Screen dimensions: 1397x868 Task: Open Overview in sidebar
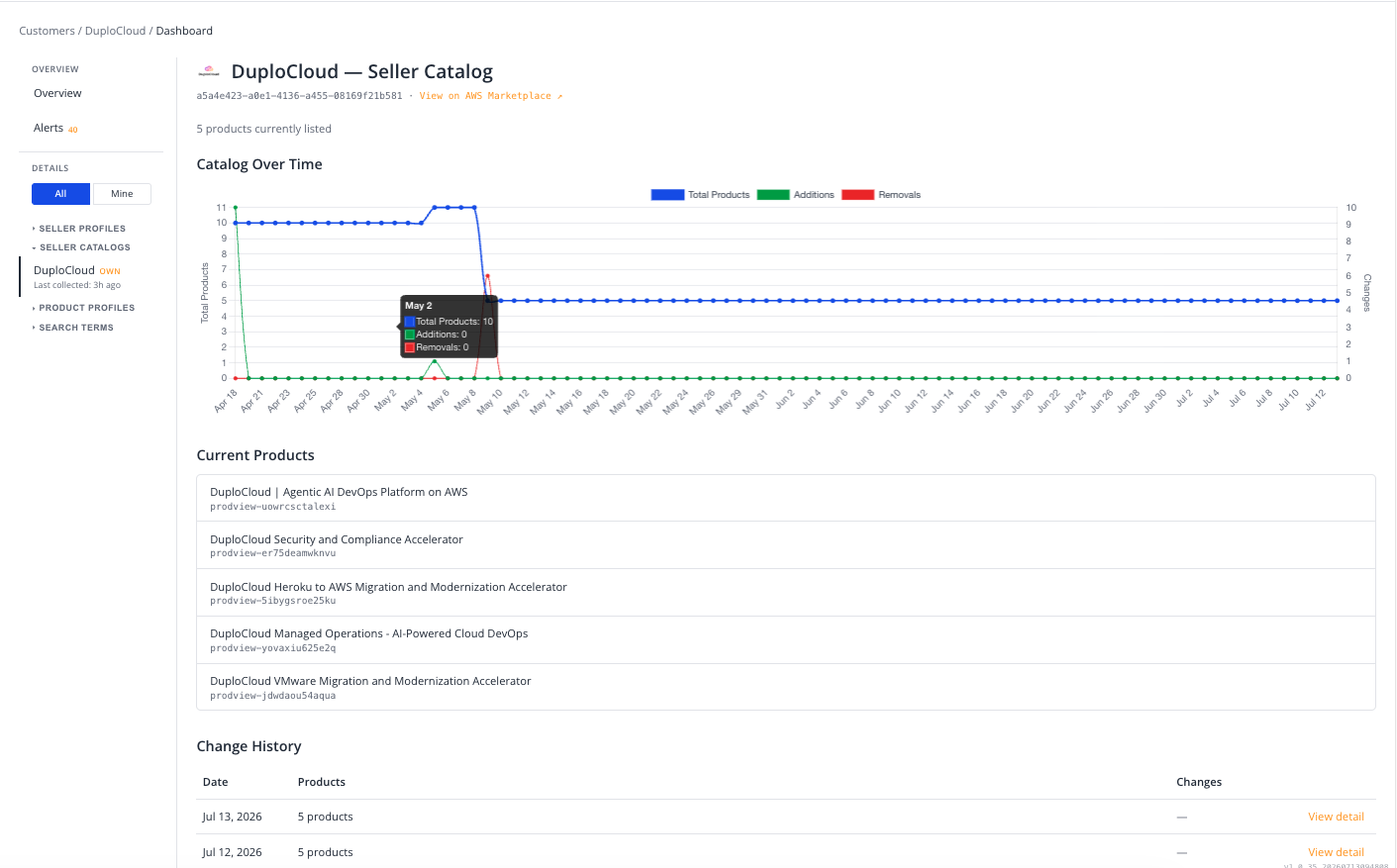(x=57, y=93)
